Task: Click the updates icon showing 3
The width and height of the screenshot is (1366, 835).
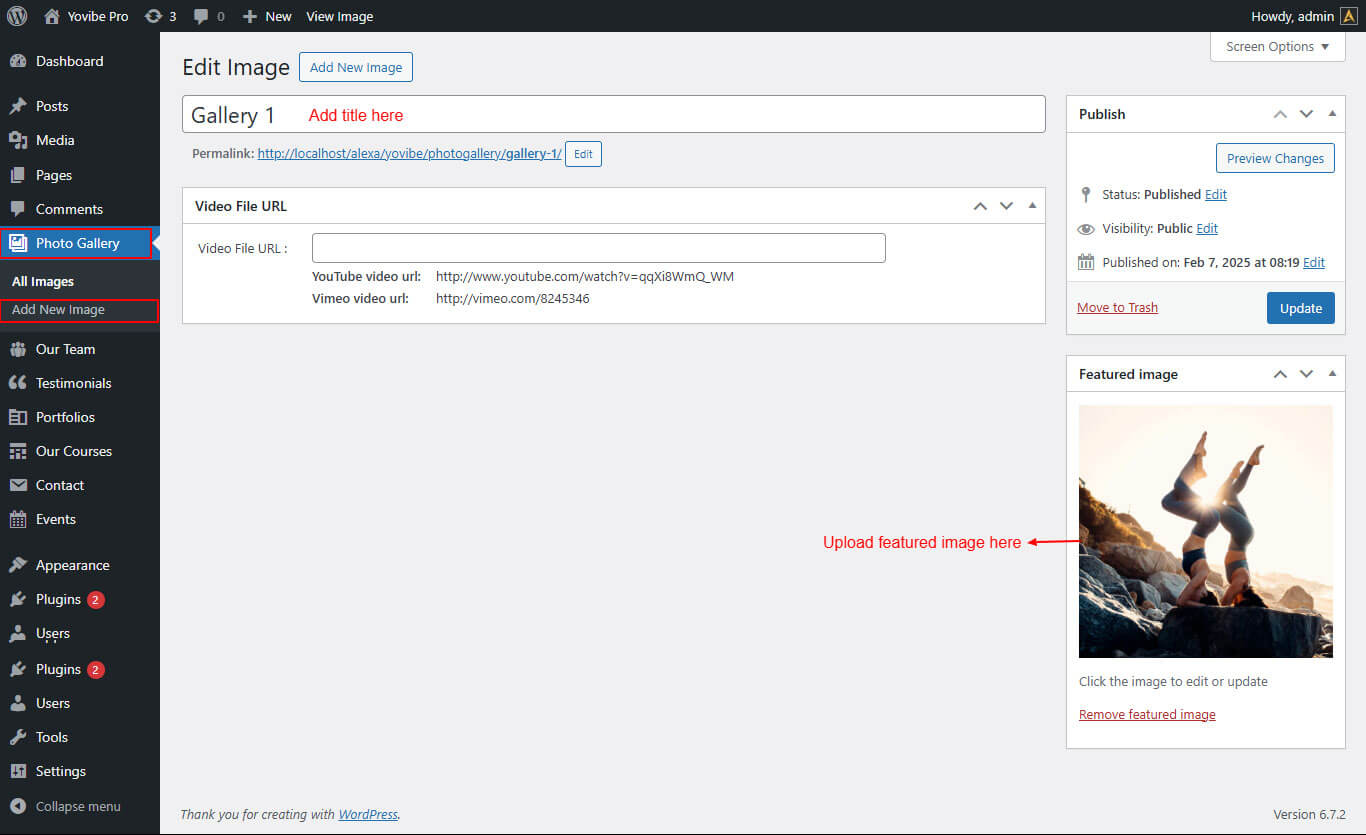Action: (153, 16)
